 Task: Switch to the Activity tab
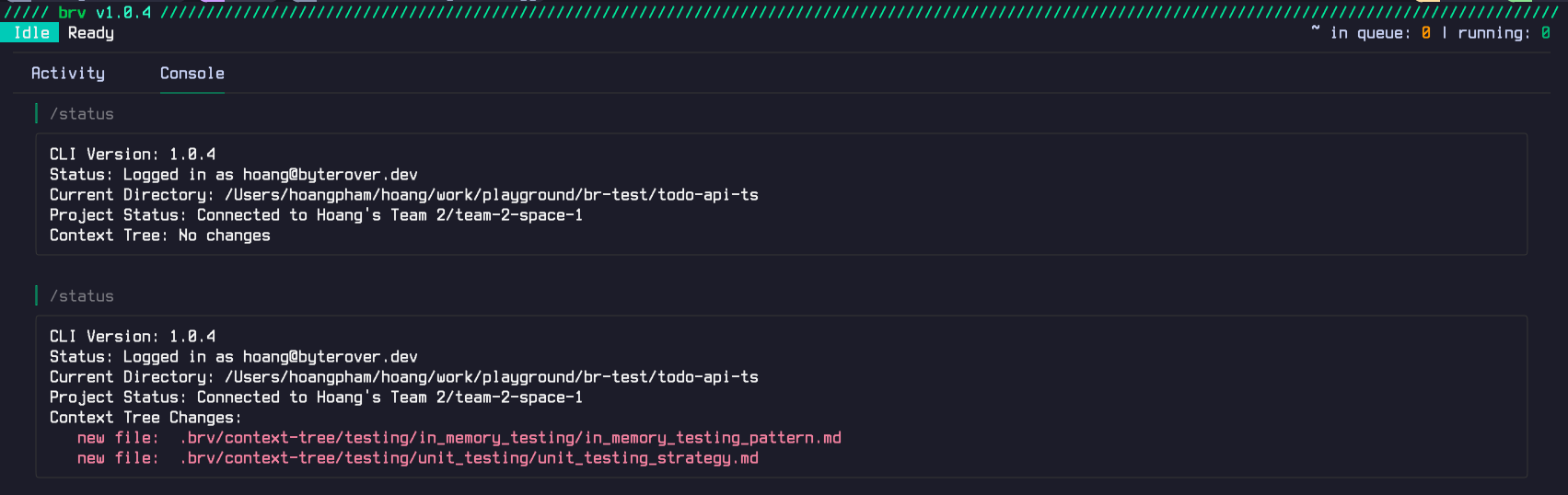tap(68, 74)
